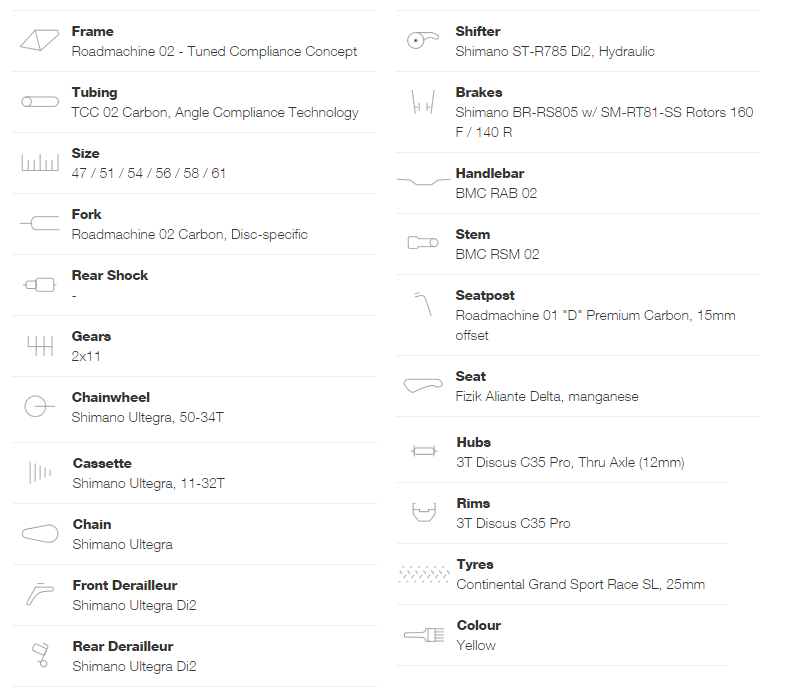Click the Rims heading text

point(473,503)
